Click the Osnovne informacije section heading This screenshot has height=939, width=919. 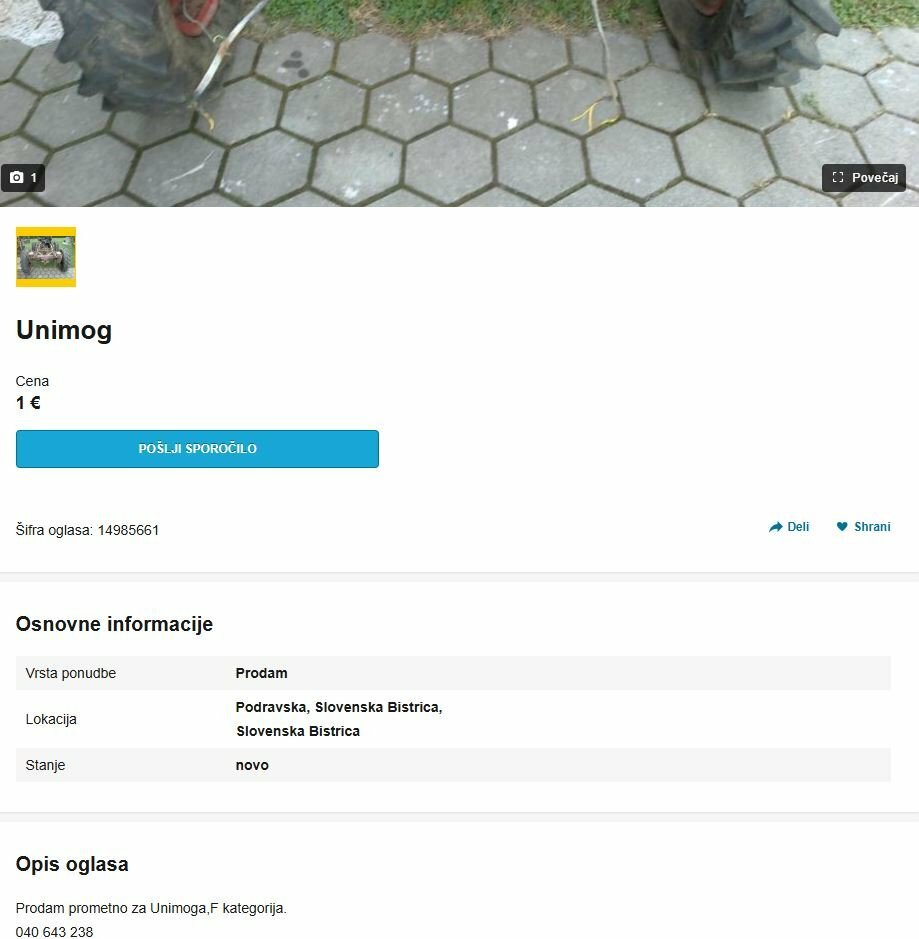tap(114, 624)
